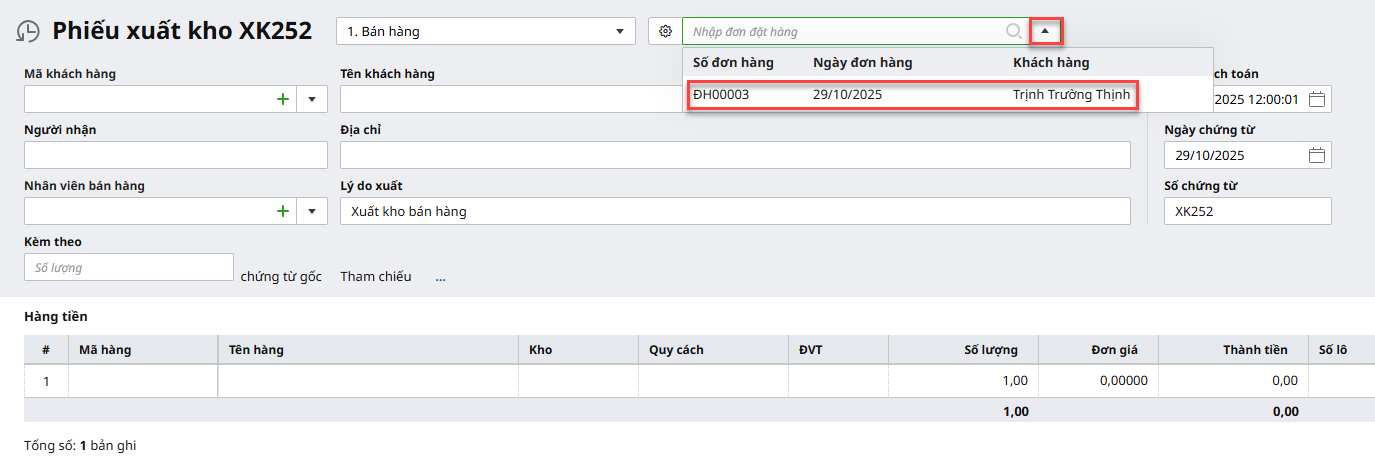
Task: Open calendar for Ngày hạch toán
Action: click(1317, 99)
